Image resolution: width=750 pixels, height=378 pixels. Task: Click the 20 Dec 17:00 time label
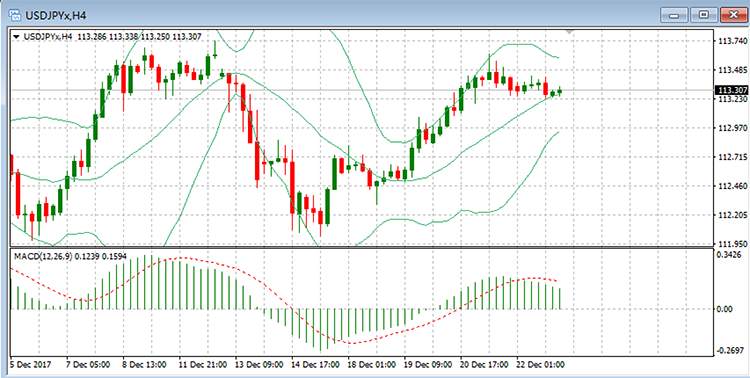(x=485, y=365)
